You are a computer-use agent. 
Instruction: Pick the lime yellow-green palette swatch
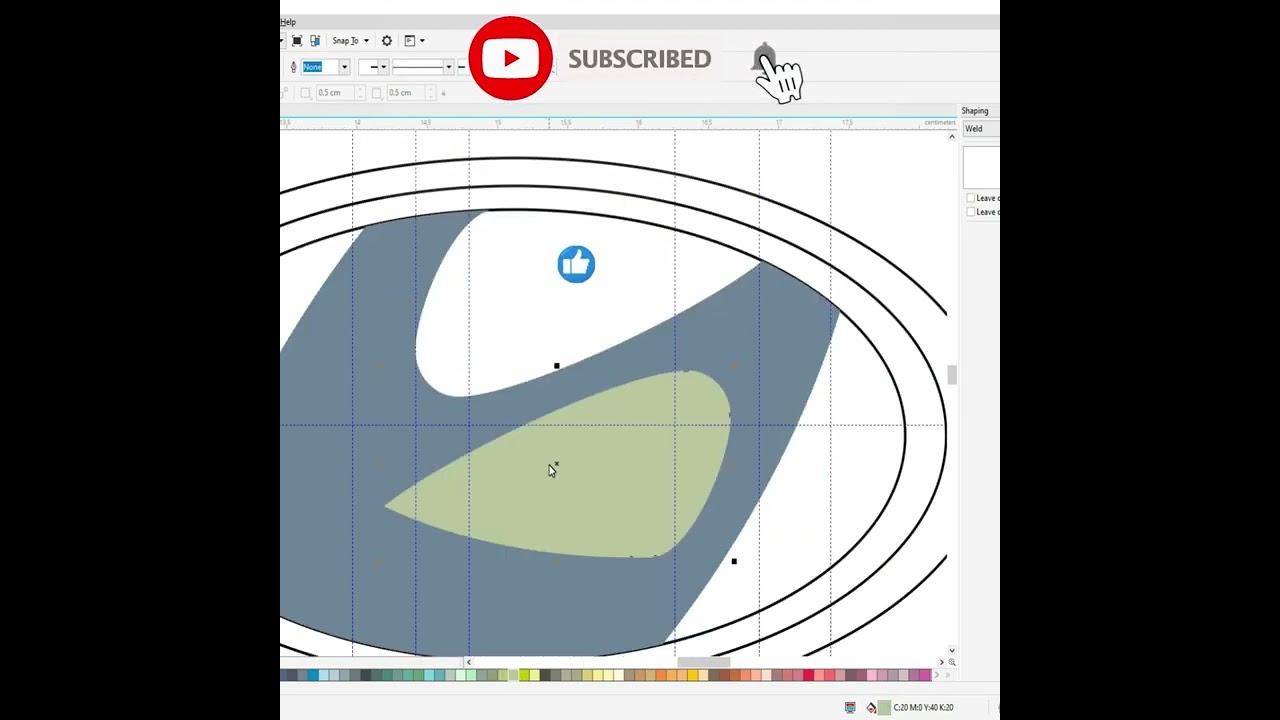pos(523,676)
